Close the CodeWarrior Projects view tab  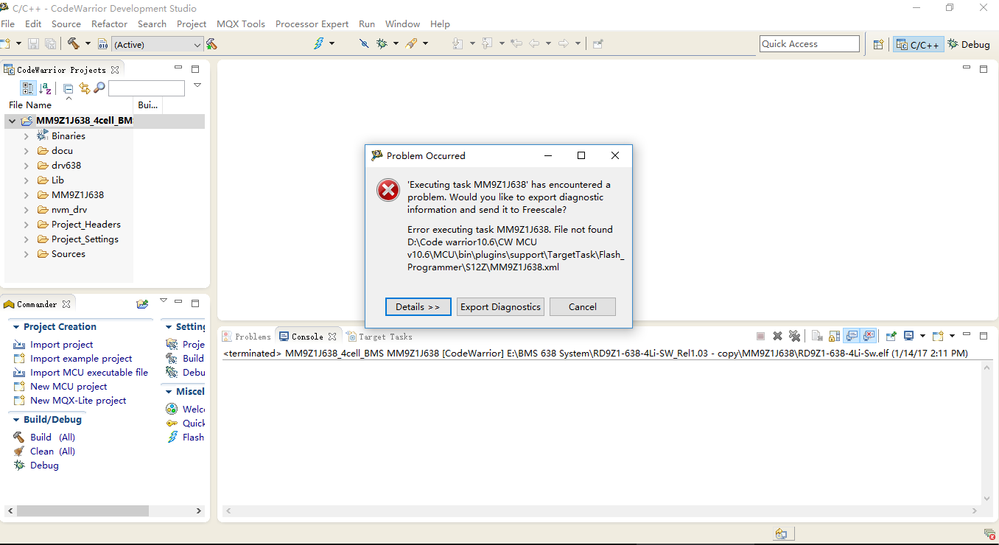115,70
